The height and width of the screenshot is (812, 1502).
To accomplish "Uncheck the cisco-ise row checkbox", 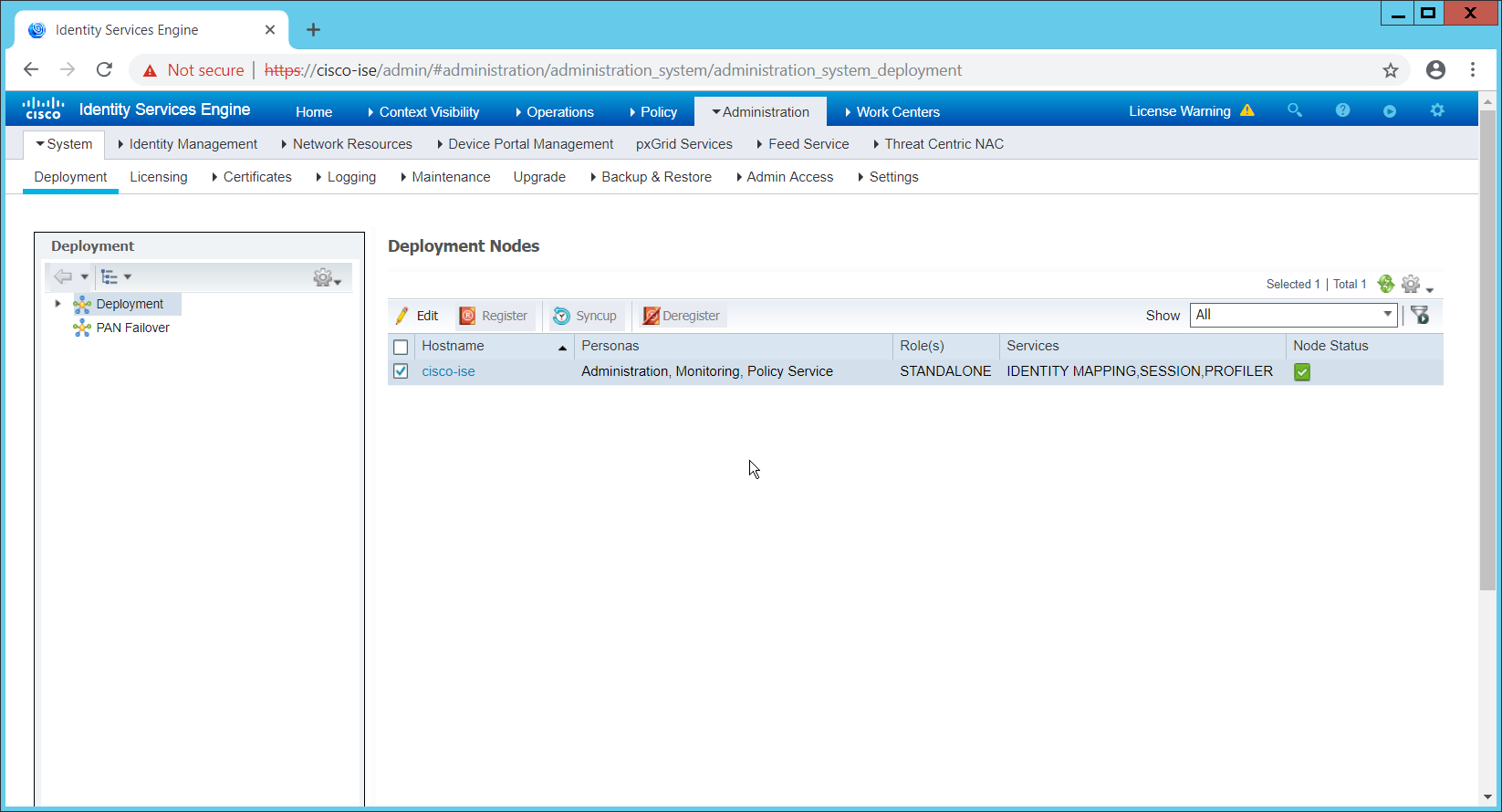I will click(401, 371).
